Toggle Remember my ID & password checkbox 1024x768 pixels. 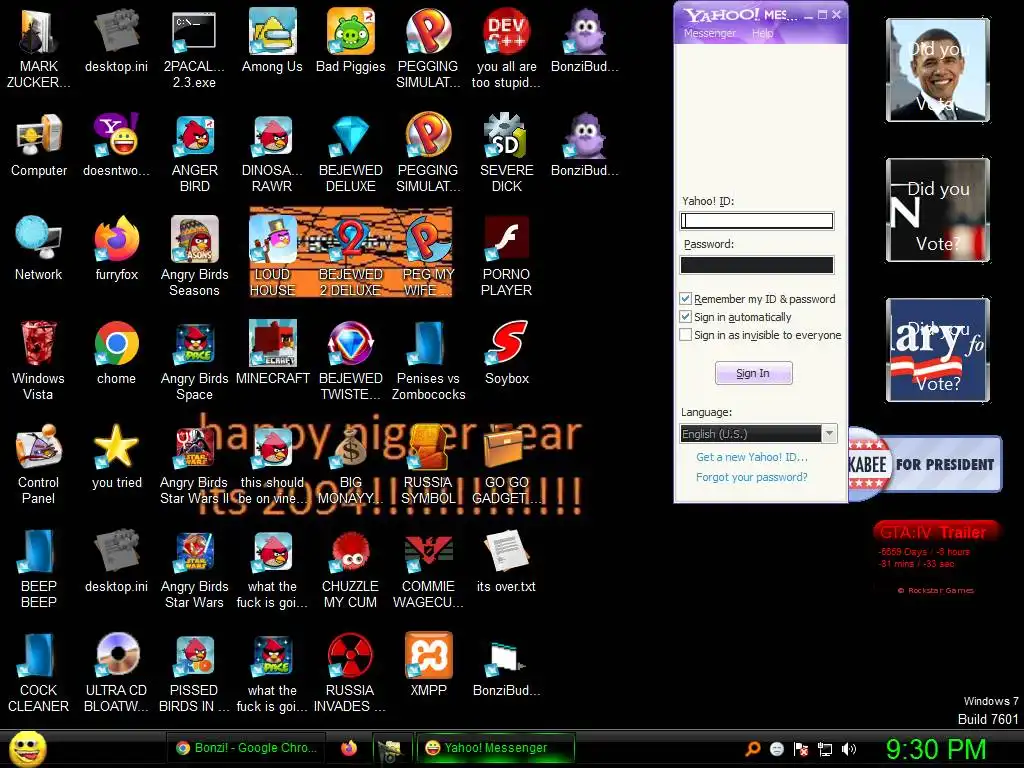tap(686, 298)
